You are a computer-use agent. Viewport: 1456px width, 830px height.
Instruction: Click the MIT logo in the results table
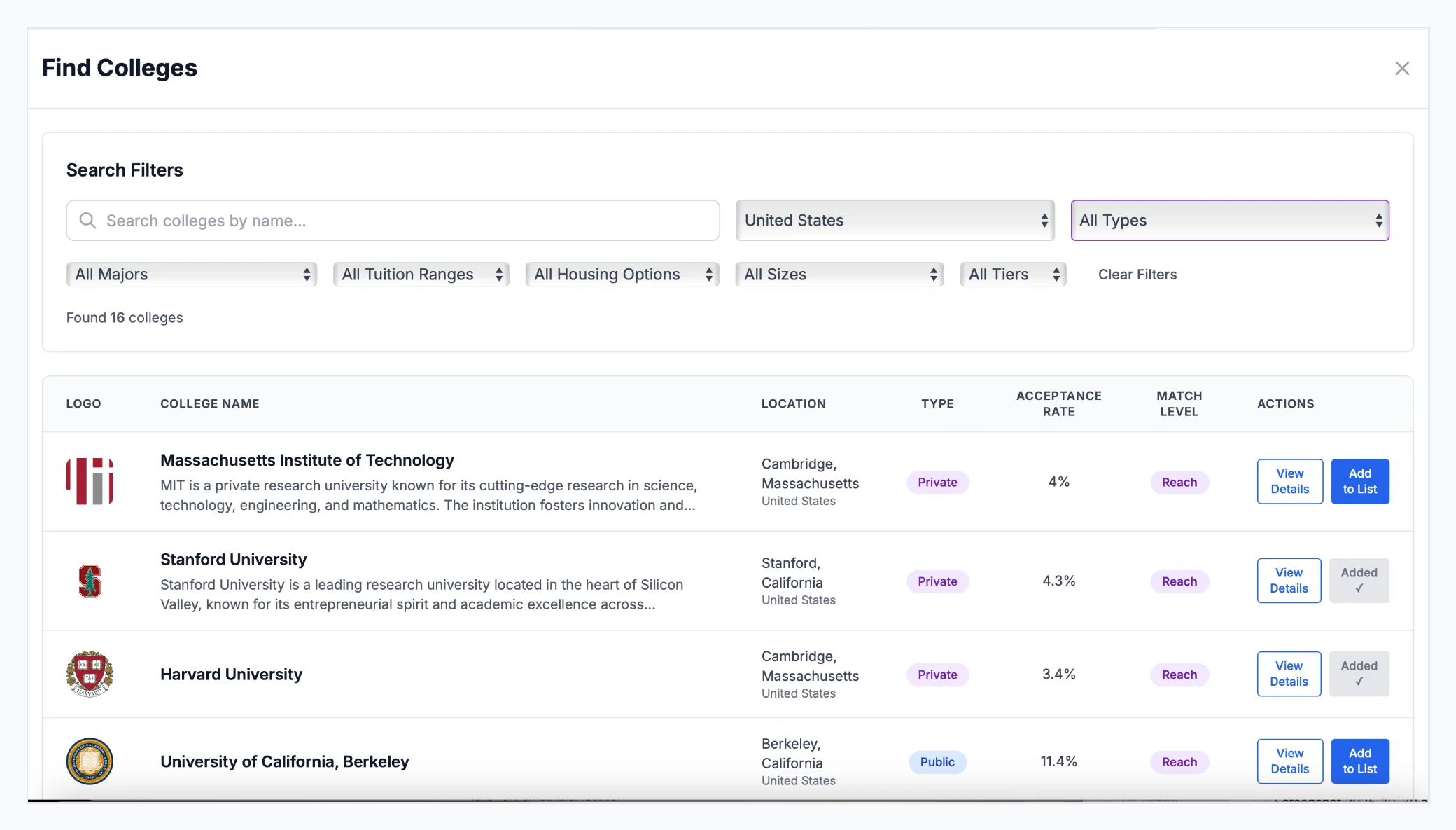(88, 481)
